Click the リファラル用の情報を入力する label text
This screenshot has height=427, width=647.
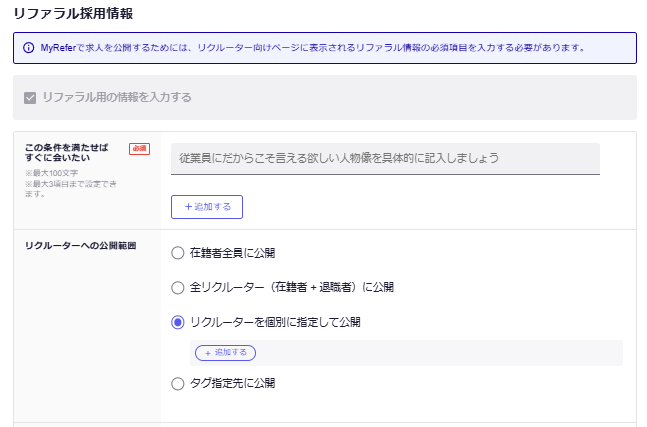(x=117, y=98)
